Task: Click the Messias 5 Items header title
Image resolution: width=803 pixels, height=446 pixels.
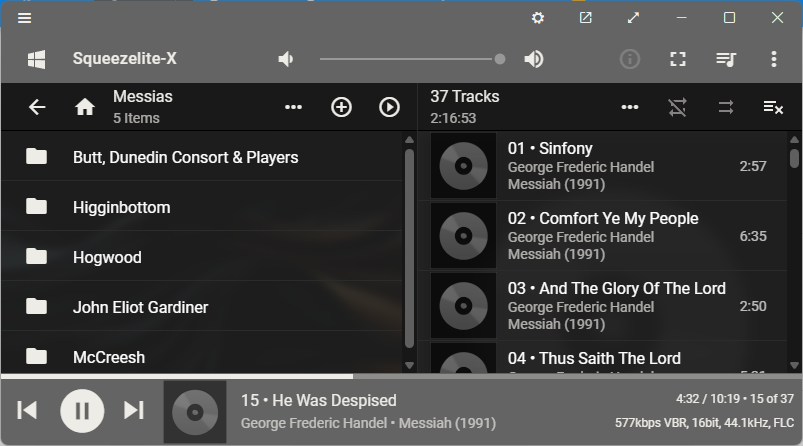Action: coord(143,107)
